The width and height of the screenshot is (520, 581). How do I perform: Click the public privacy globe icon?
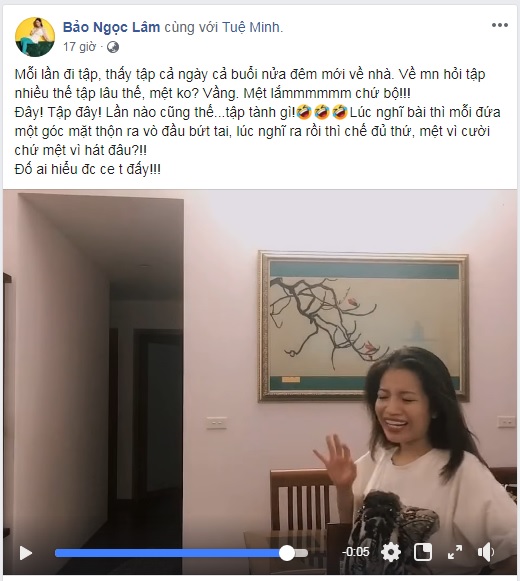[x=113, y=47]
